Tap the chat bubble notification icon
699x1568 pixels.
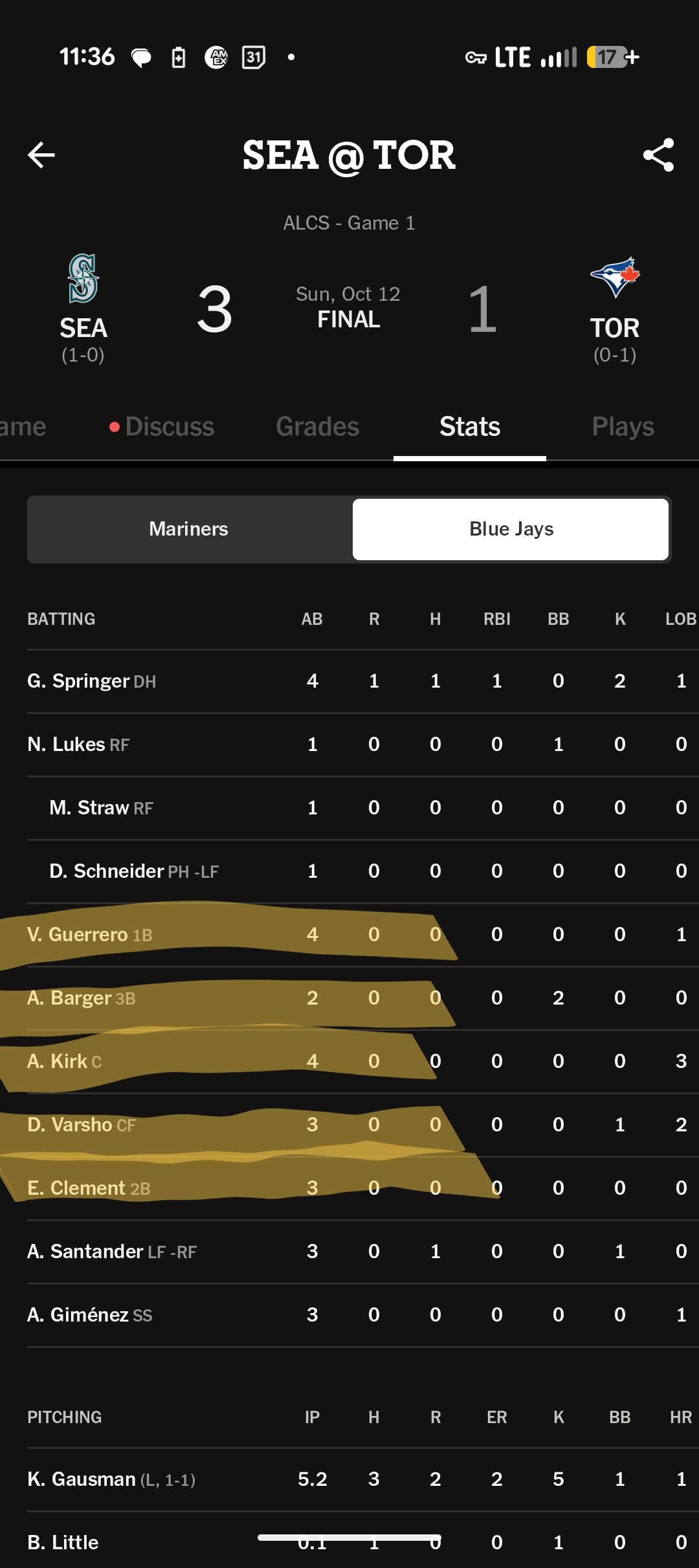141,58
